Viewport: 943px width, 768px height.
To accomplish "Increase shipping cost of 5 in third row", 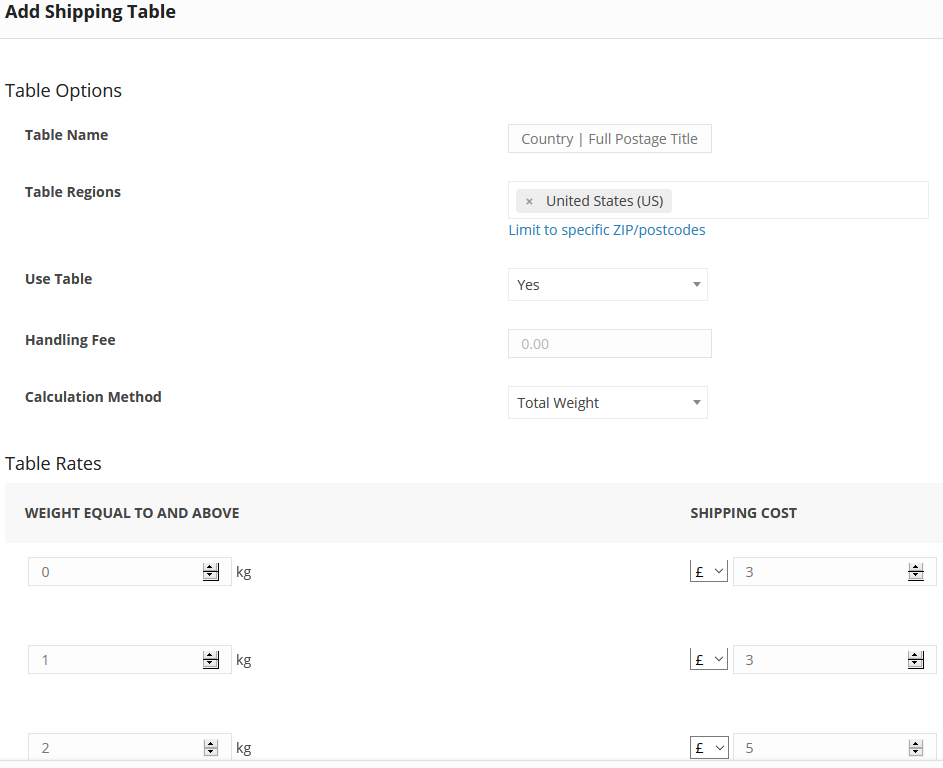I will point(915,744).
